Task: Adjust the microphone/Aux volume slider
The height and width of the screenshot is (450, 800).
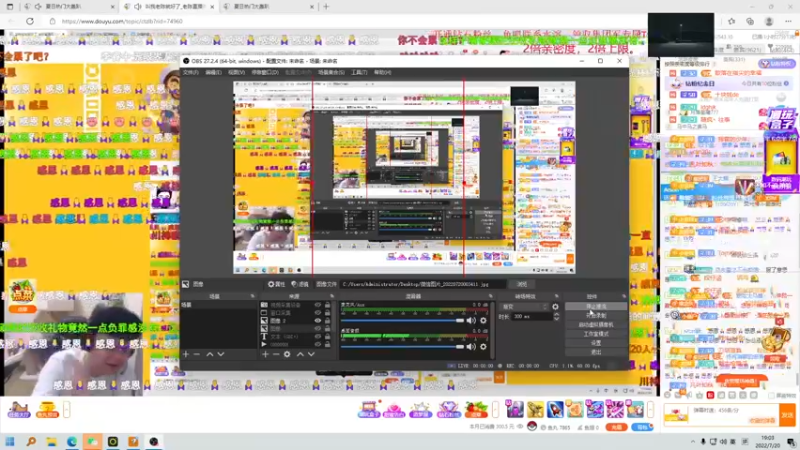Action: tap(402, 320)
